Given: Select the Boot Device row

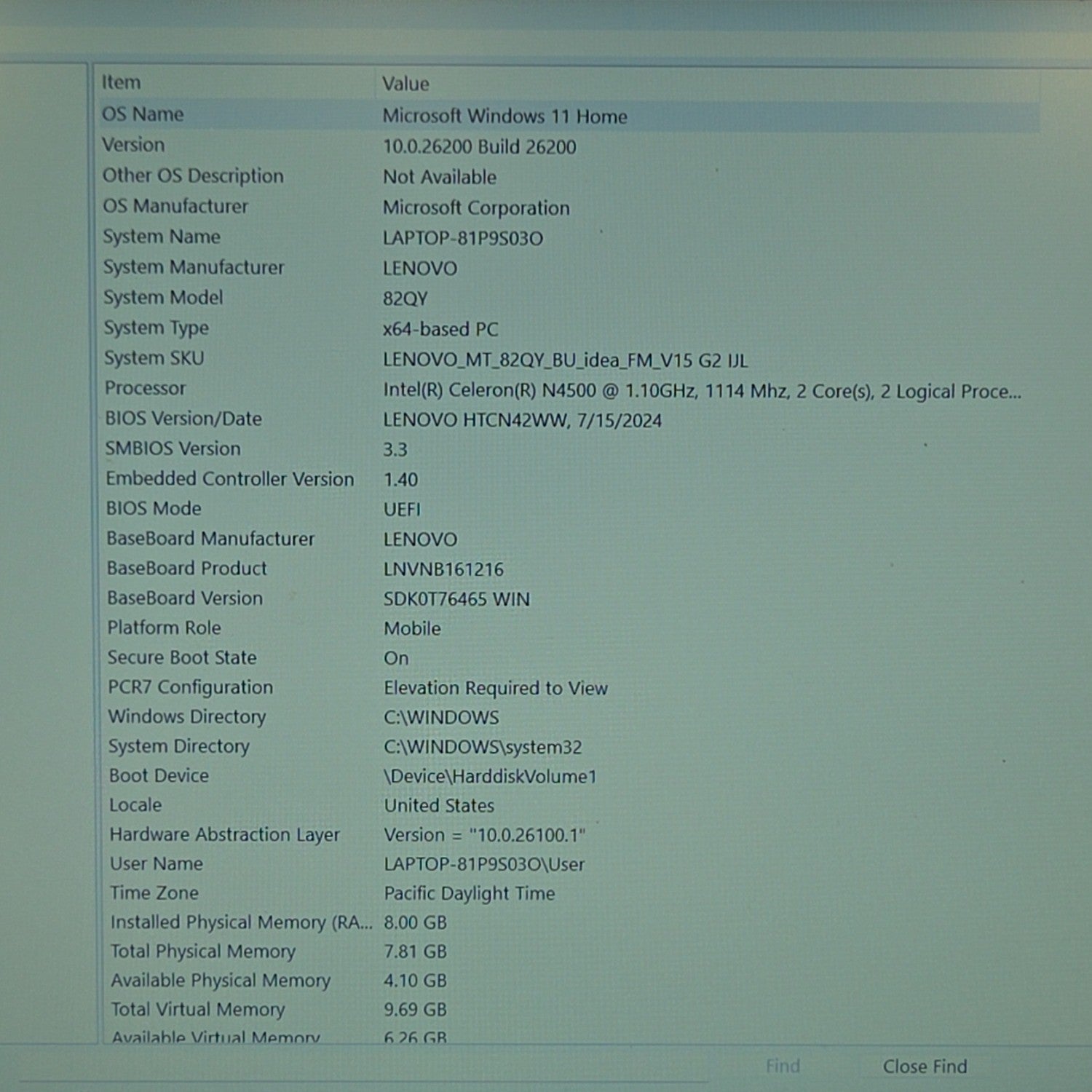Looking at the screenshot, I should (x=568, y=776).
